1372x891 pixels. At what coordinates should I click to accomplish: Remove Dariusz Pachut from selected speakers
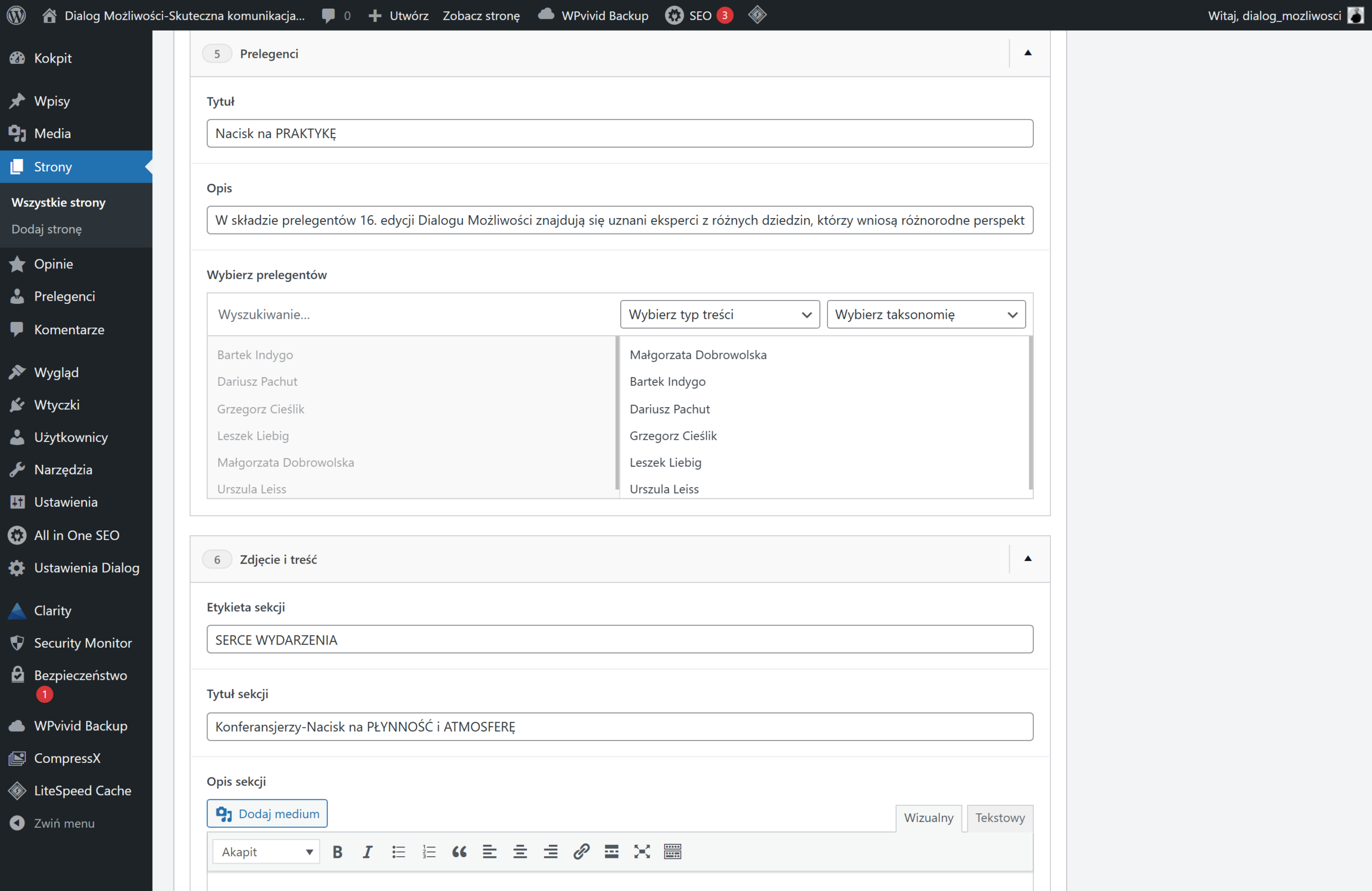pos(669,409)
